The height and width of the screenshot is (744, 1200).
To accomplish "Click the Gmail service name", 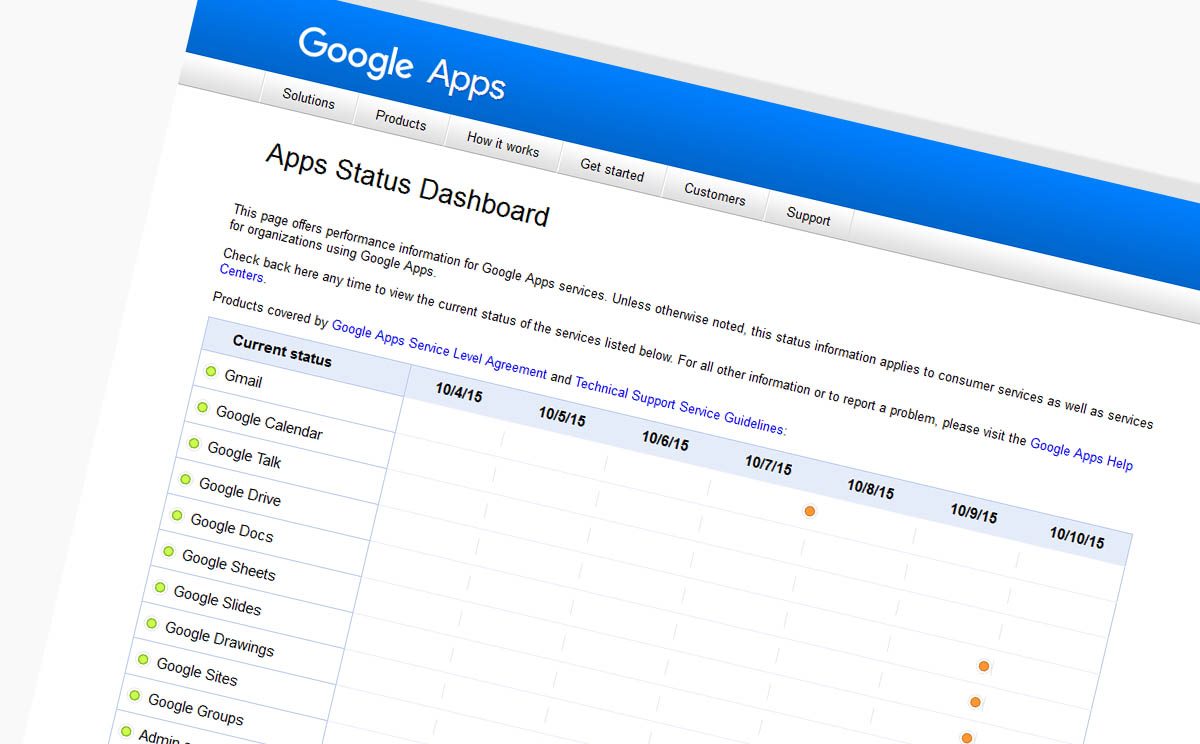I will (243, 379).
